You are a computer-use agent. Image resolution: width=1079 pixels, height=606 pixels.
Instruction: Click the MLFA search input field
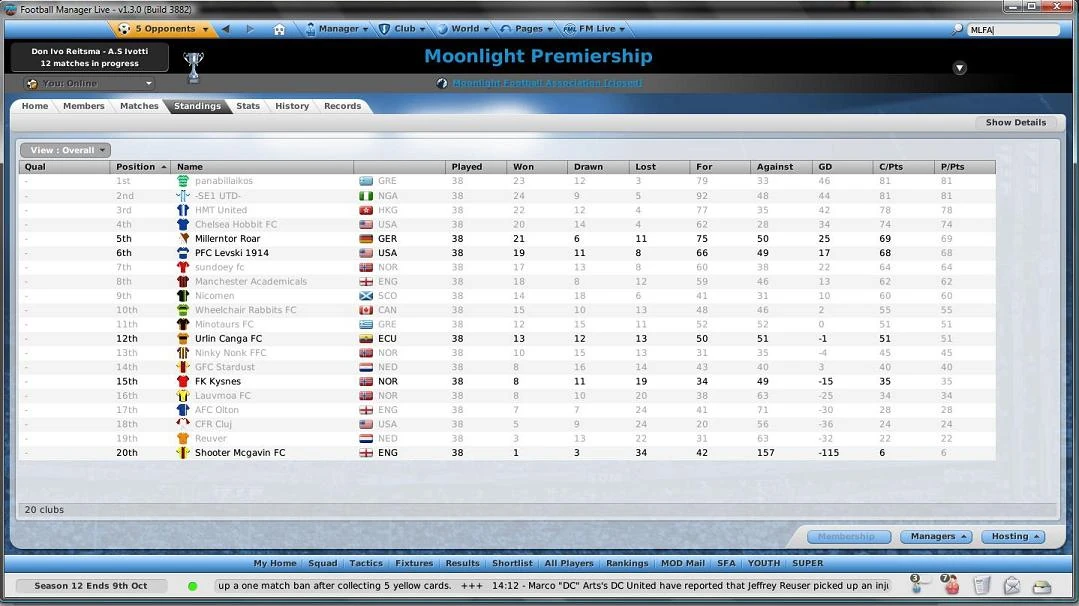pyautogui.click(x=1013, y=29)
